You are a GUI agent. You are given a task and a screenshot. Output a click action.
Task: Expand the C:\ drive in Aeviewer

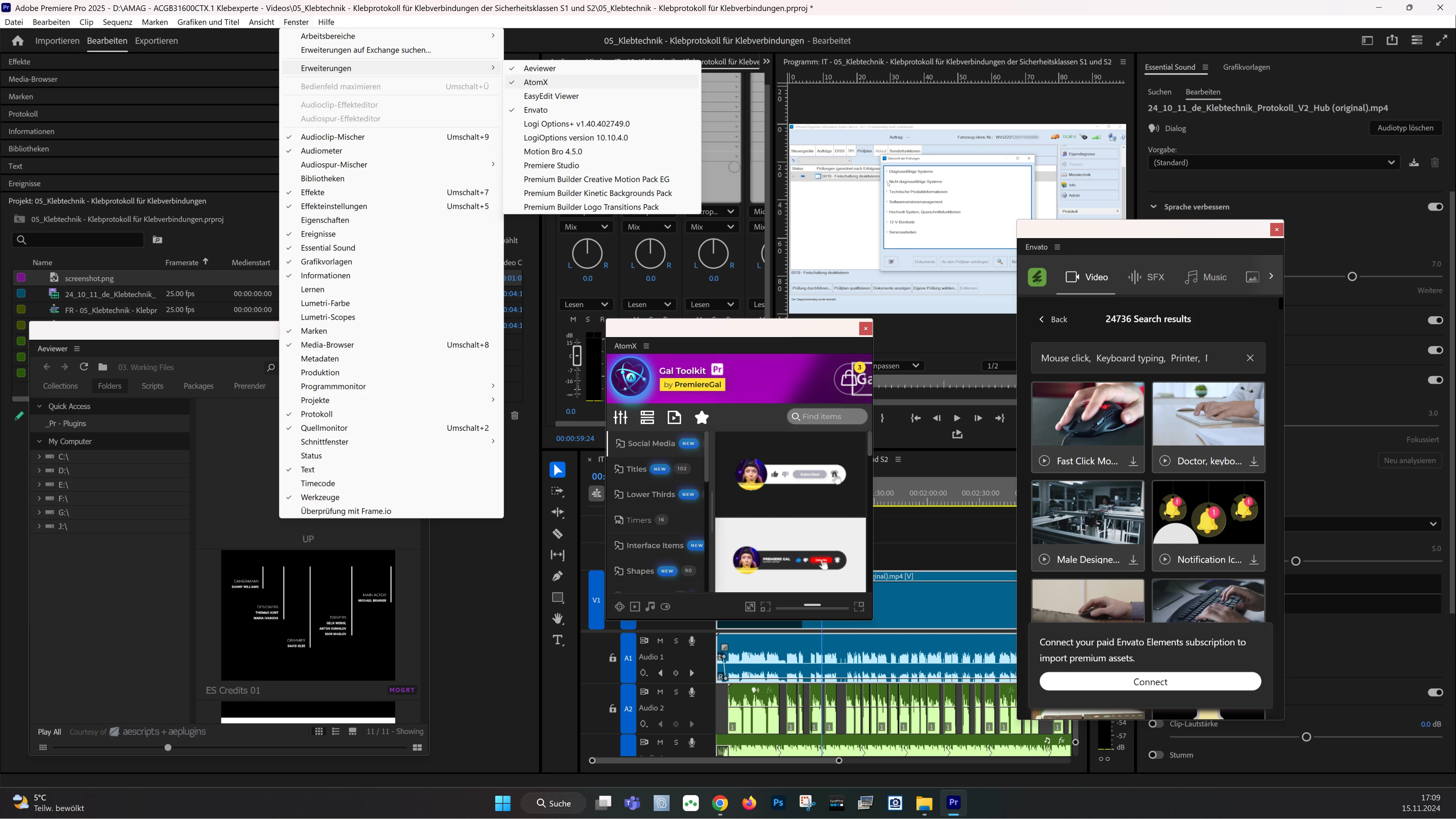[39, 457]
